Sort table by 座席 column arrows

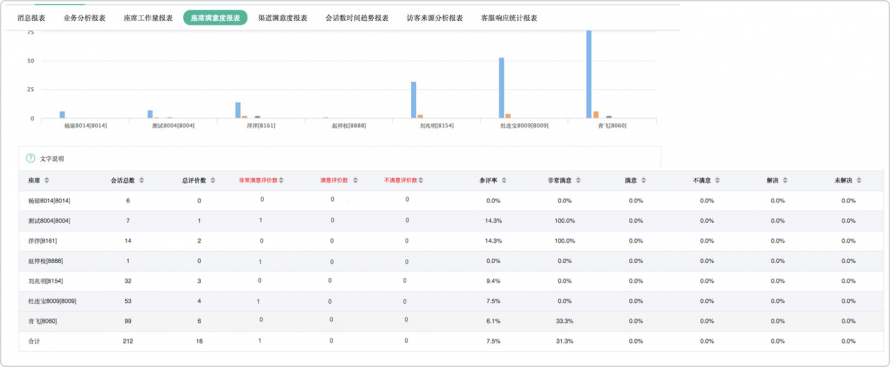[47, 180]
